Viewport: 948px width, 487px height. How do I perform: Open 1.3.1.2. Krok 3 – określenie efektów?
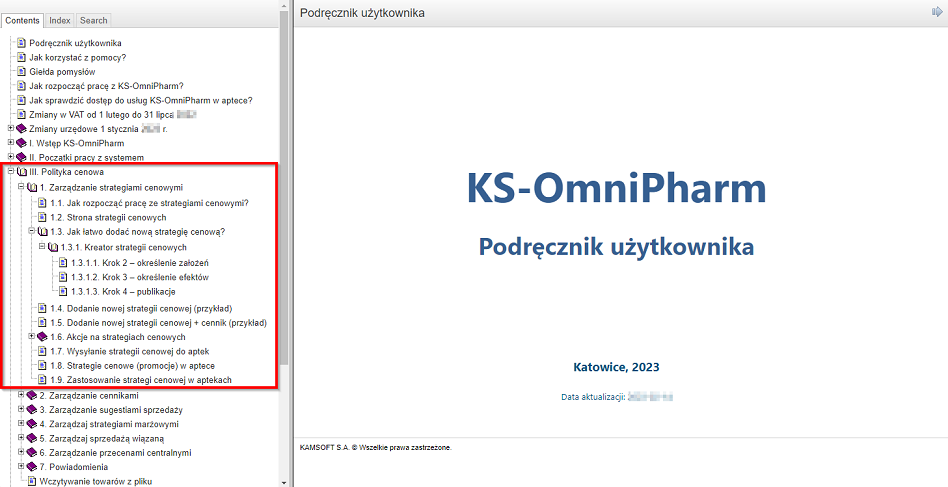point(140,277)
